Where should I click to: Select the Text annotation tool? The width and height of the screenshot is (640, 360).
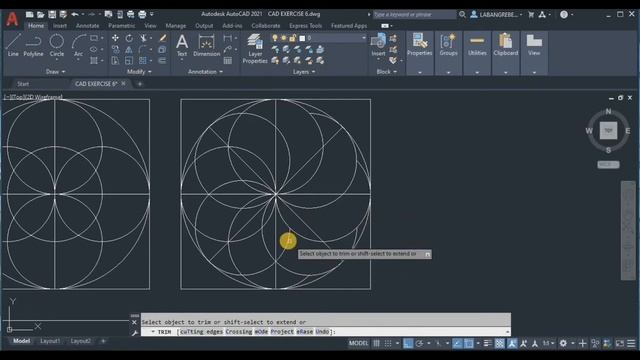pyautogui.click(x=182, y=45)
